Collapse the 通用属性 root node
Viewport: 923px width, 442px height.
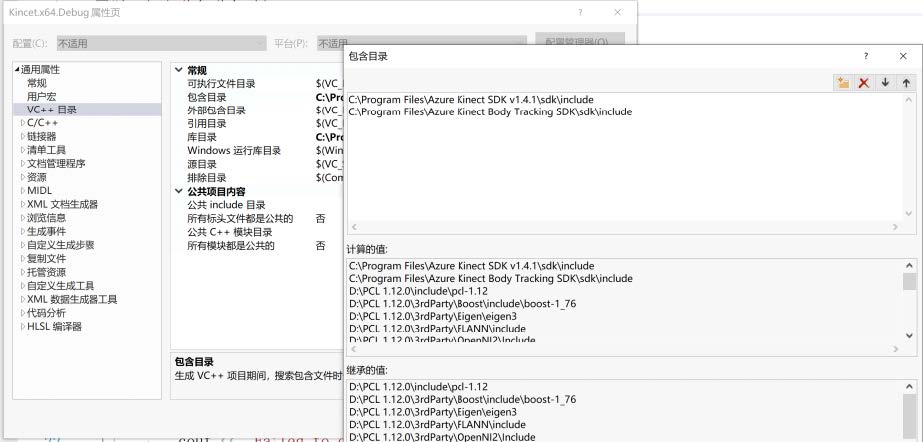point(17,69)
